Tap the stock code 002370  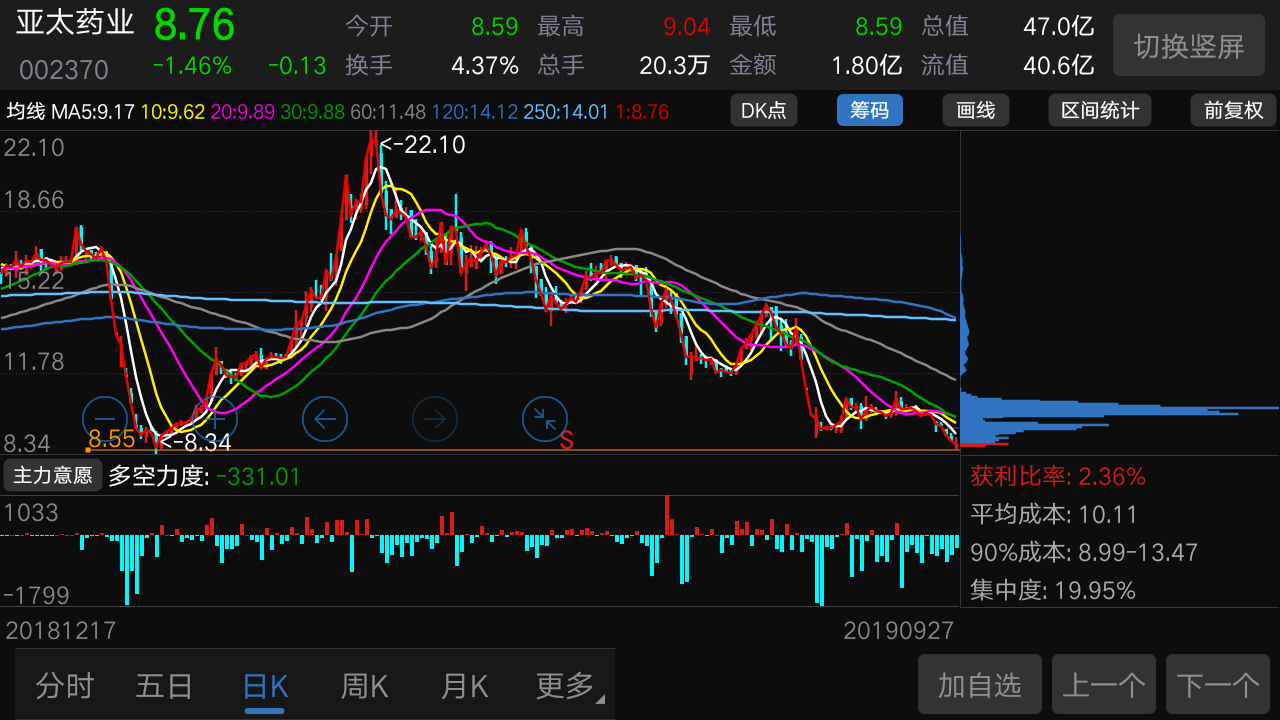click(x=64, y=69)
